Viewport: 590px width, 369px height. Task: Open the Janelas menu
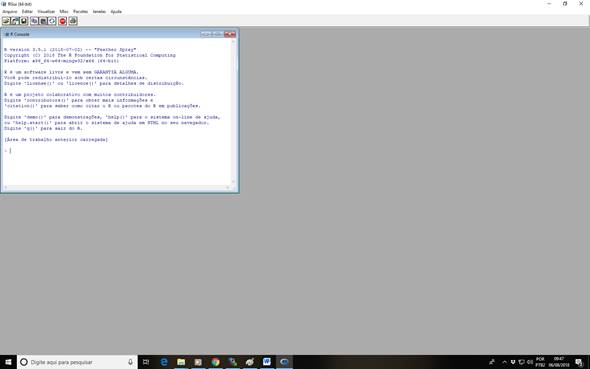(x=99, y=12)
